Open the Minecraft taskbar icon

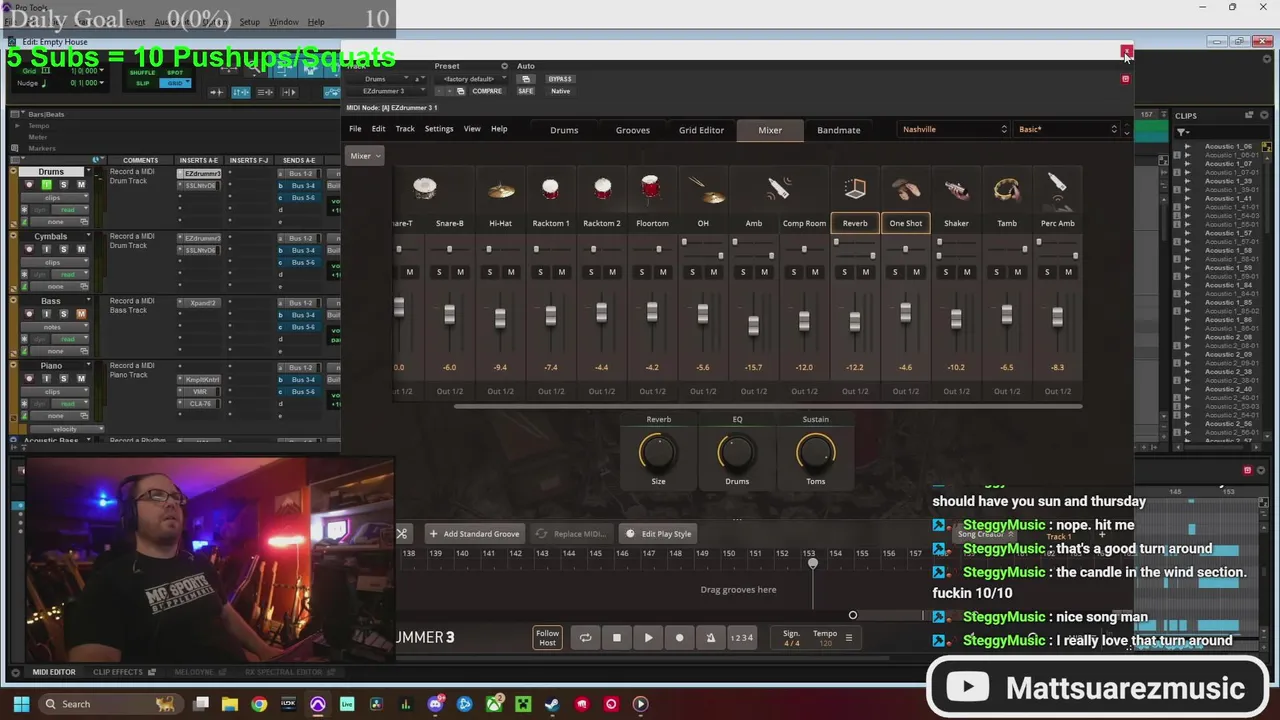click(x=523, y=704)
